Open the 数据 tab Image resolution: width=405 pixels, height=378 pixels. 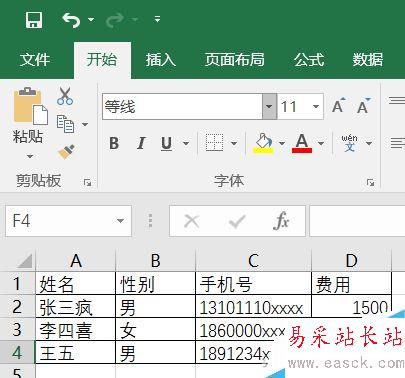coord(368,60)
